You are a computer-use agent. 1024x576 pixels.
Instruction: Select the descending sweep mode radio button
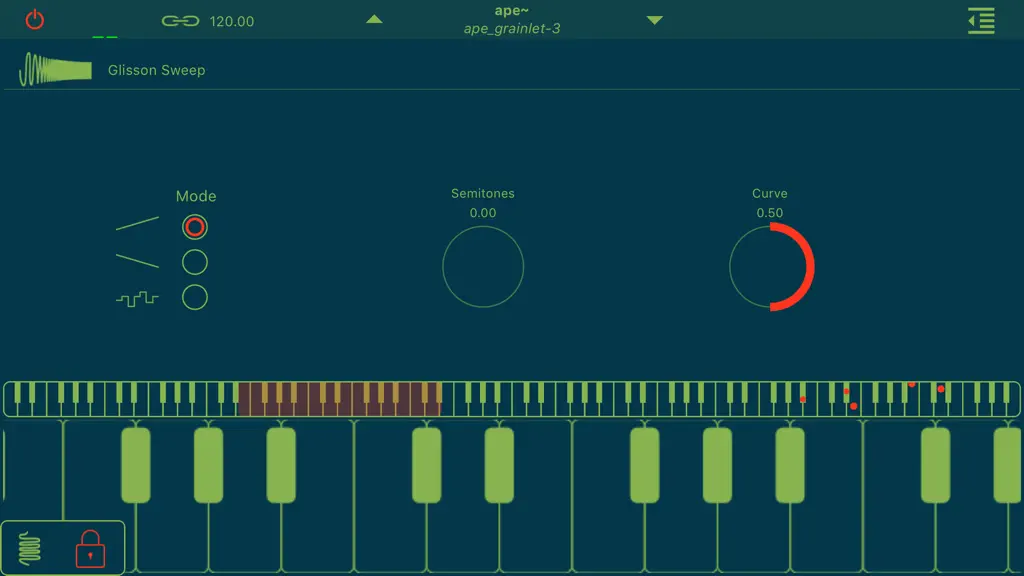click(195, 263)
